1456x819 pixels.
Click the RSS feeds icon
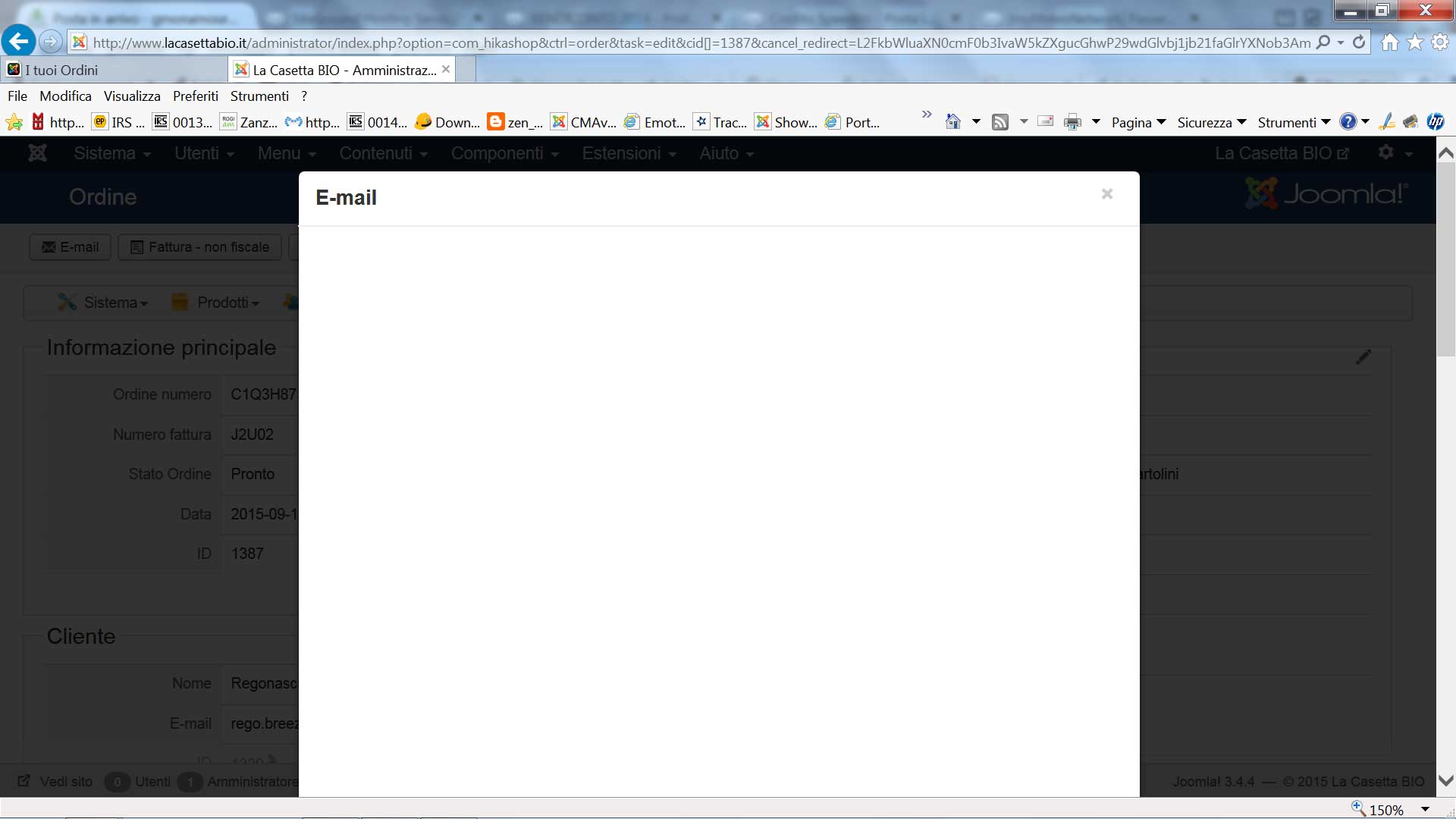[x=1000, y=122]
